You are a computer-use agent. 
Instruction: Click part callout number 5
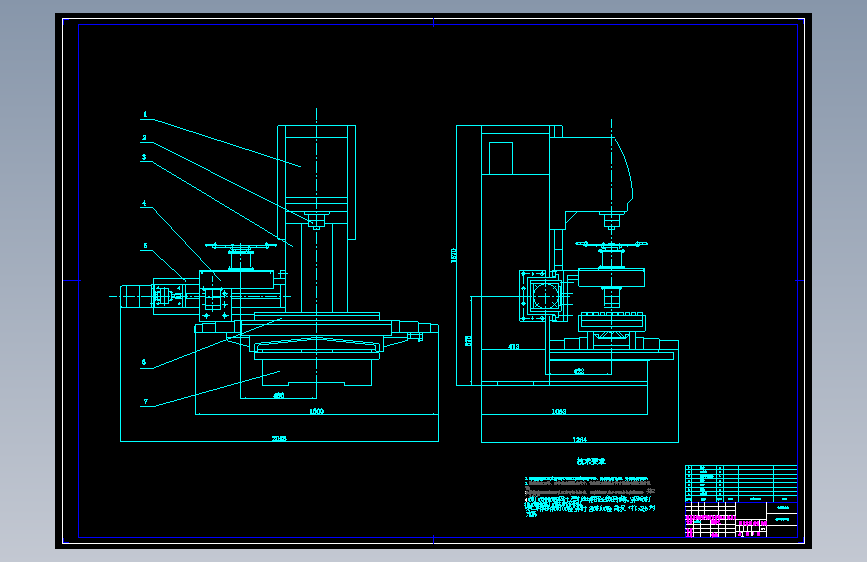click(x=145, y=246)
